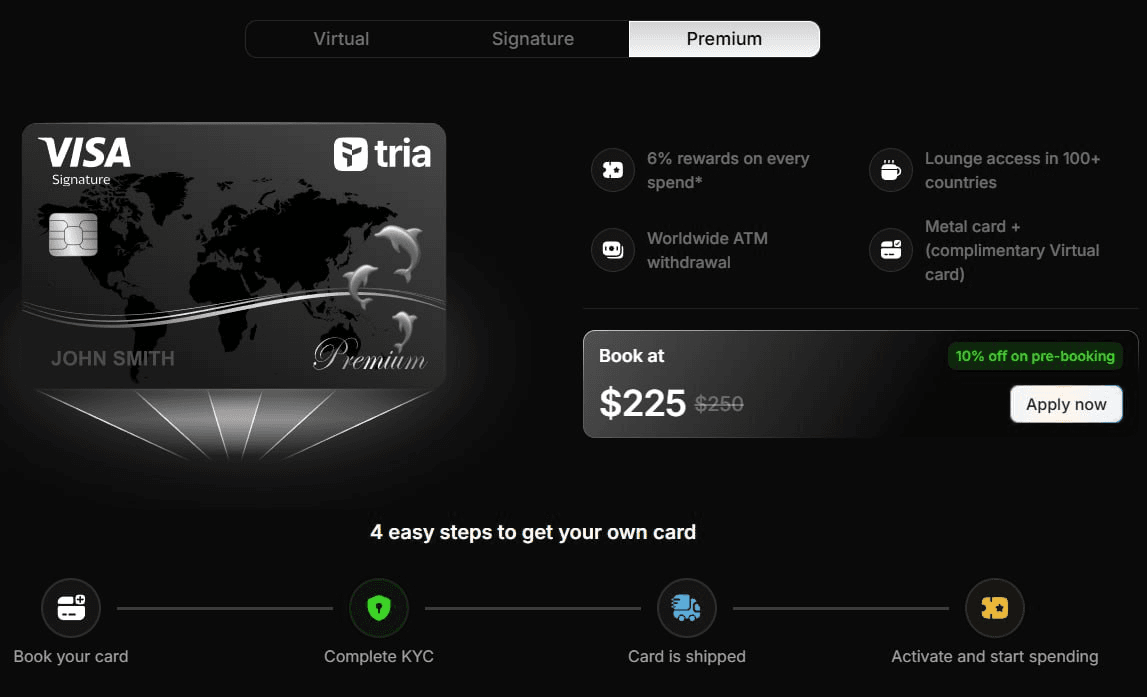Image resolution: width=1147 pixels, height=697 pixels.
Task: Click the Worldwide ATM withdrawal cash icon
Action: coord(612,250)
